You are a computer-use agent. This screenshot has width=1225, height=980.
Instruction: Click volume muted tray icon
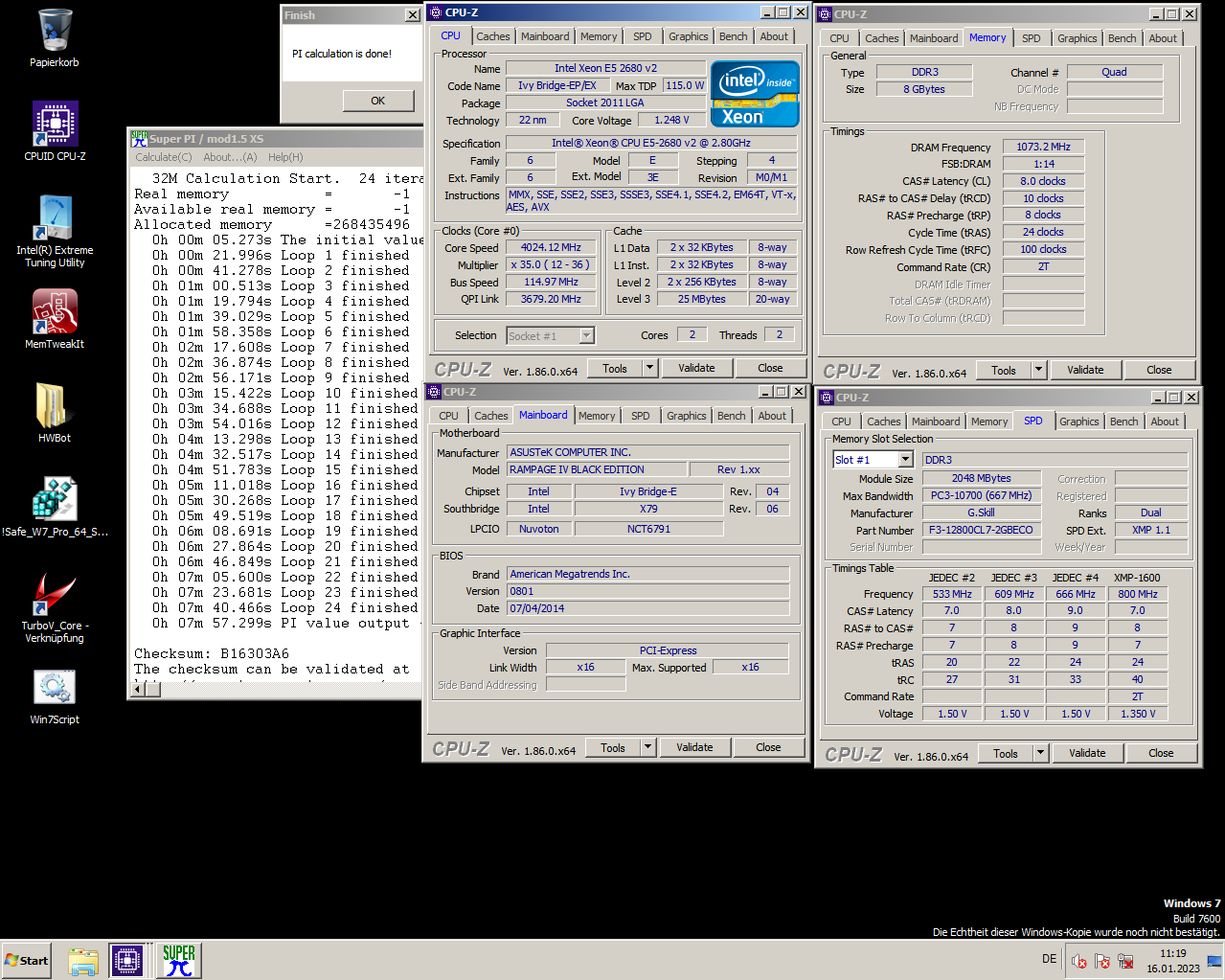tap(1078, 961)
